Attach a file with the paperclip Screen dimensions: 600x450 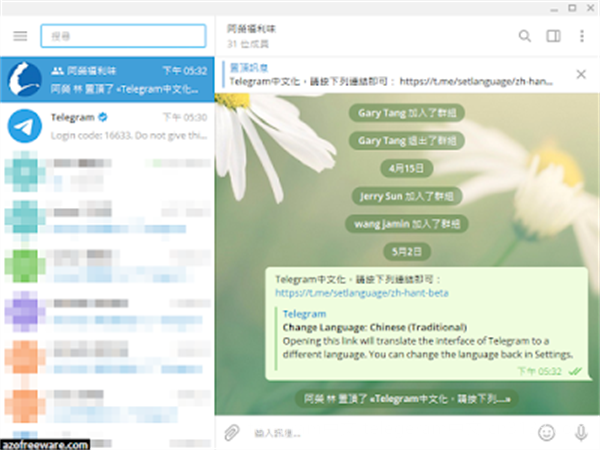(232, 432)
